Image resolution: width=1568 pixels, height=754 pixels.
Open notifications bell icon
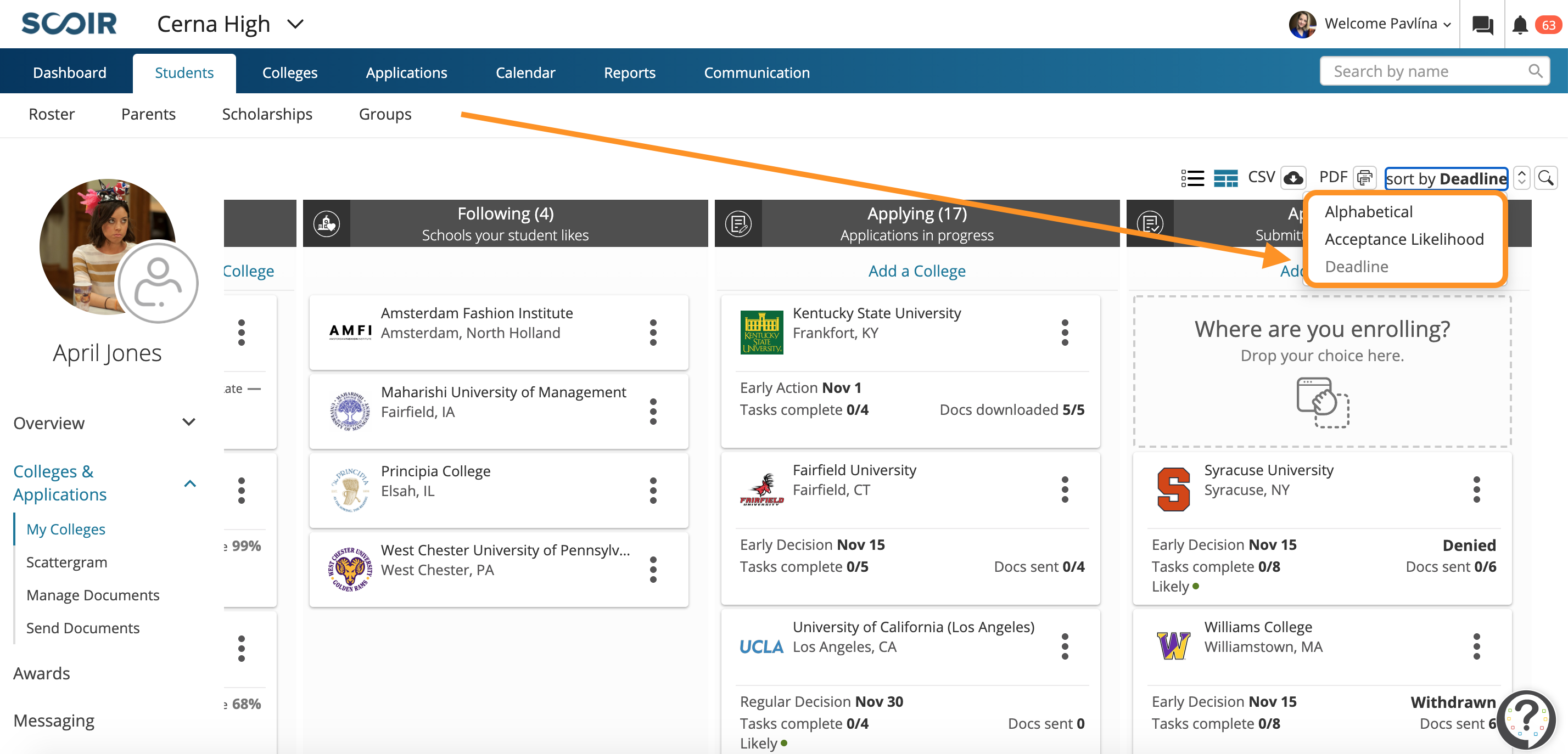click(x=1520, y=25)
